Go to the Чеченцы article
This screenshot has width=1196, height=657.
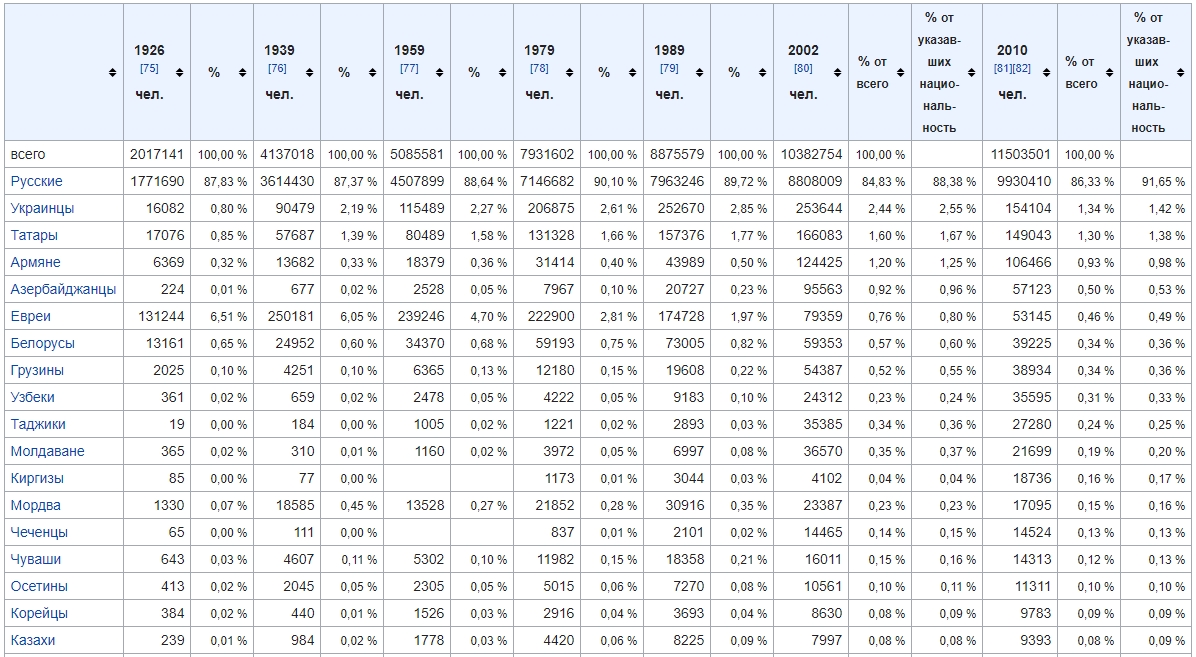point(39,532)
